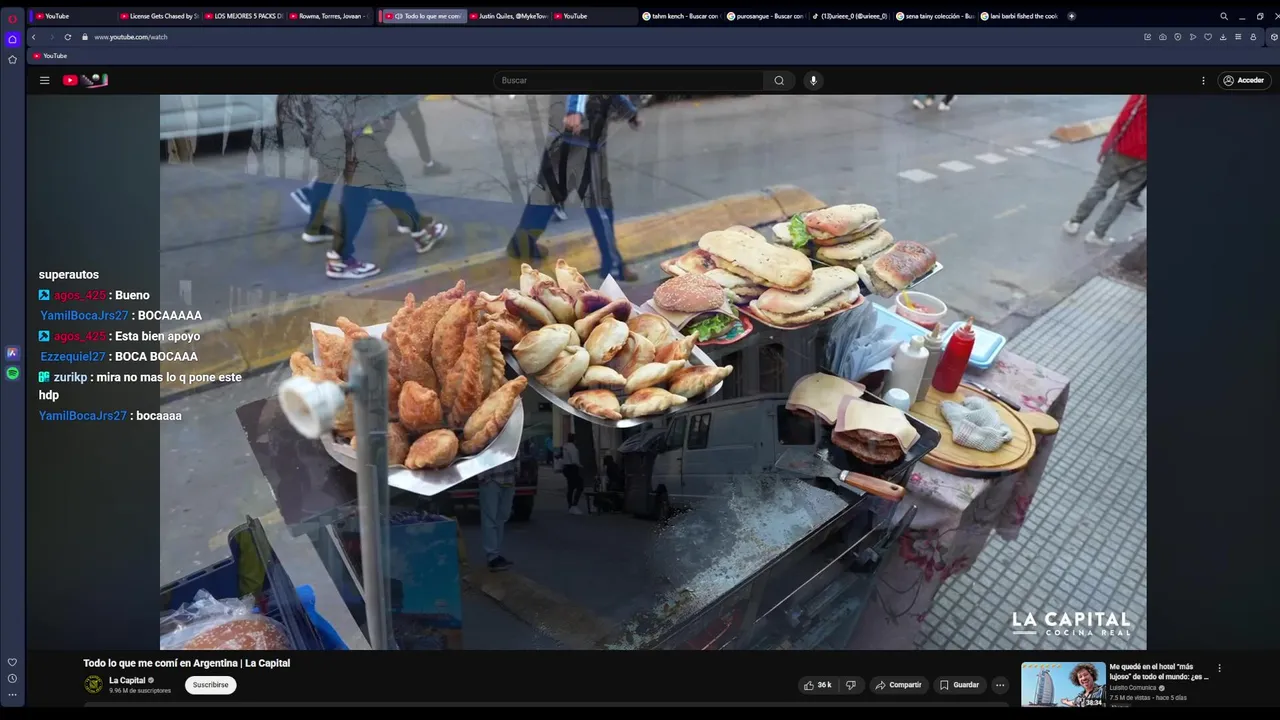The image size is (1280, 720).
Task: Open the sidebar heart pinboards icon
Action: click(x=12, y=662)
